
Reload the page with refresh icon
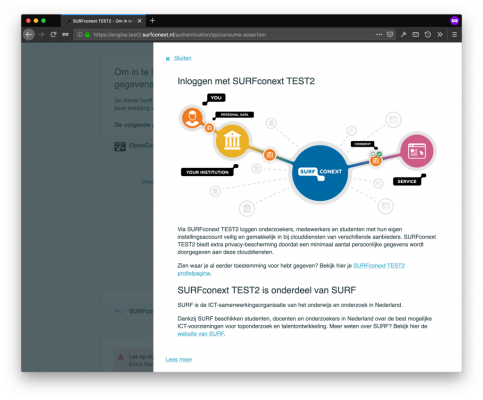tap(53, 34)
